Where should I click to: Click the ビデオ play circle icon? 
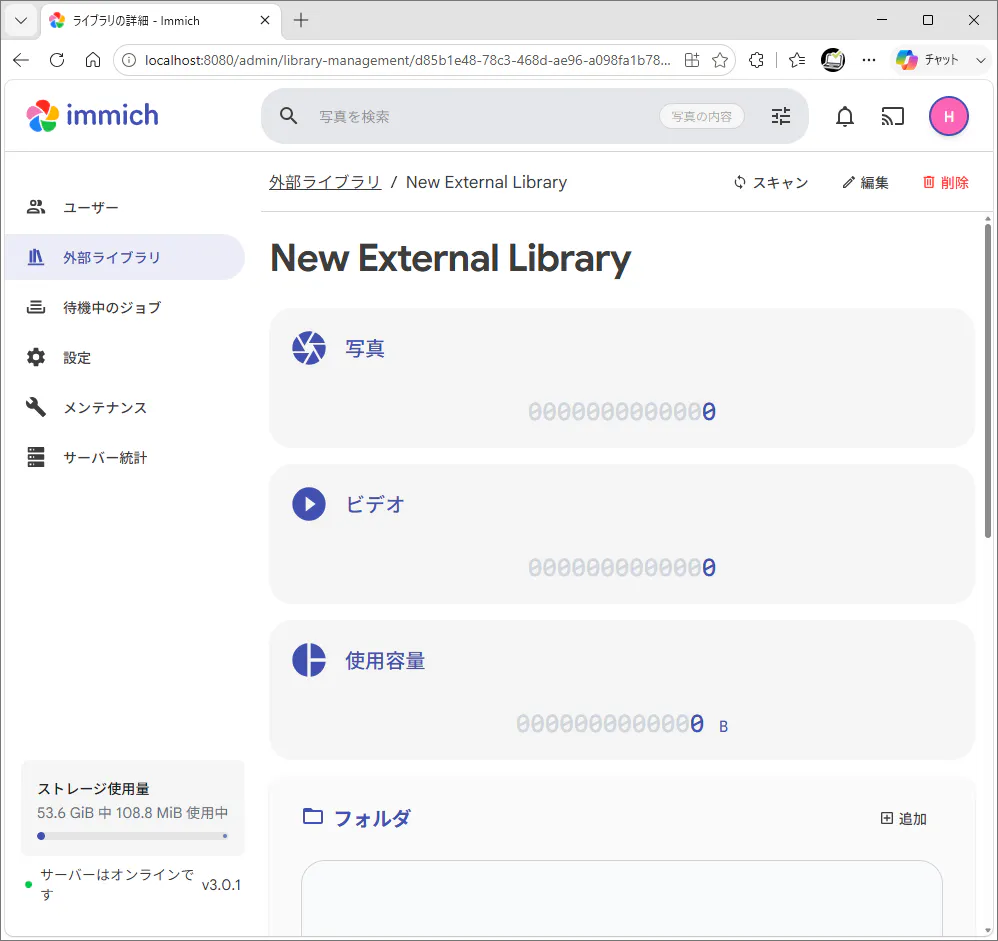(309, 504)
